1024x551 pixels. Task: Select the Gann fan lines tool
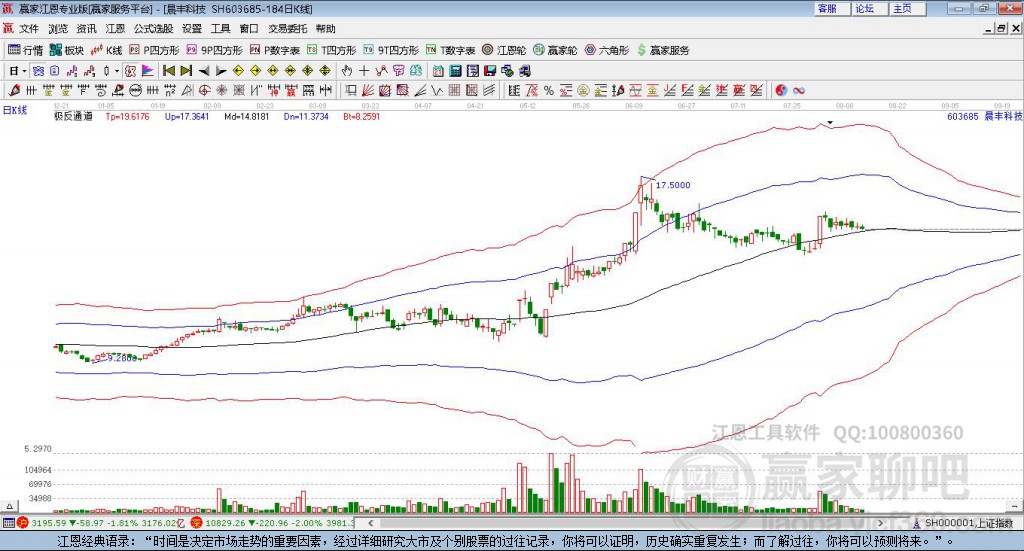(x=368, y=90)
